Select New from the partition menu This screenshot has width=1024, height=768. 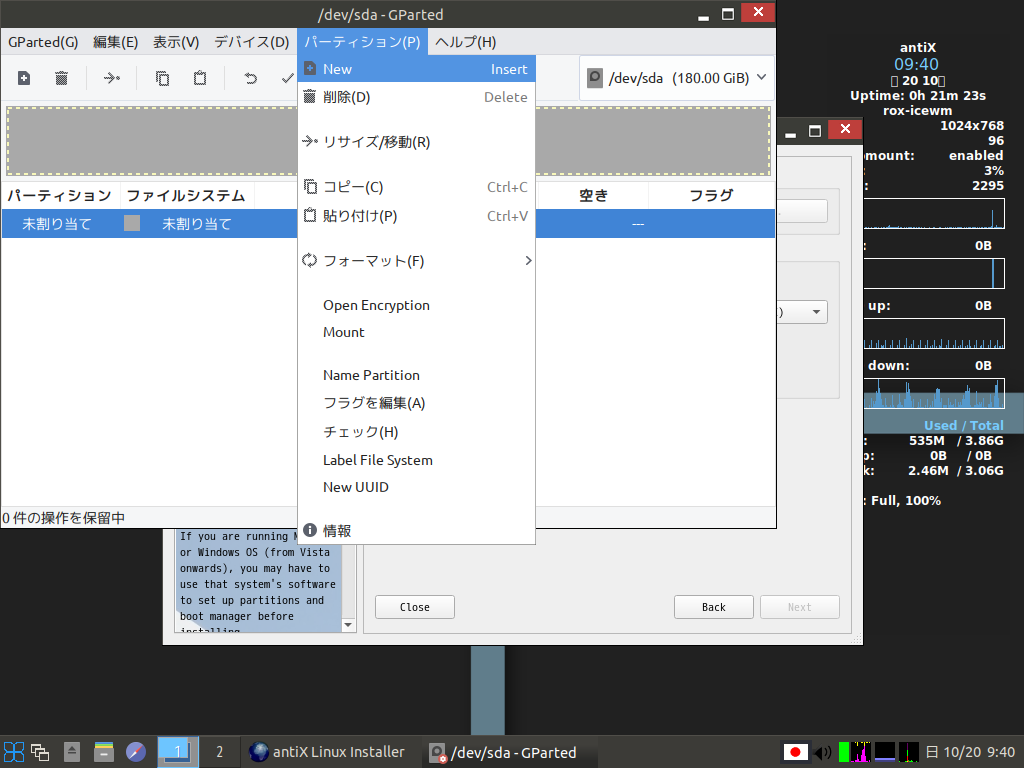tap(417, 69)
